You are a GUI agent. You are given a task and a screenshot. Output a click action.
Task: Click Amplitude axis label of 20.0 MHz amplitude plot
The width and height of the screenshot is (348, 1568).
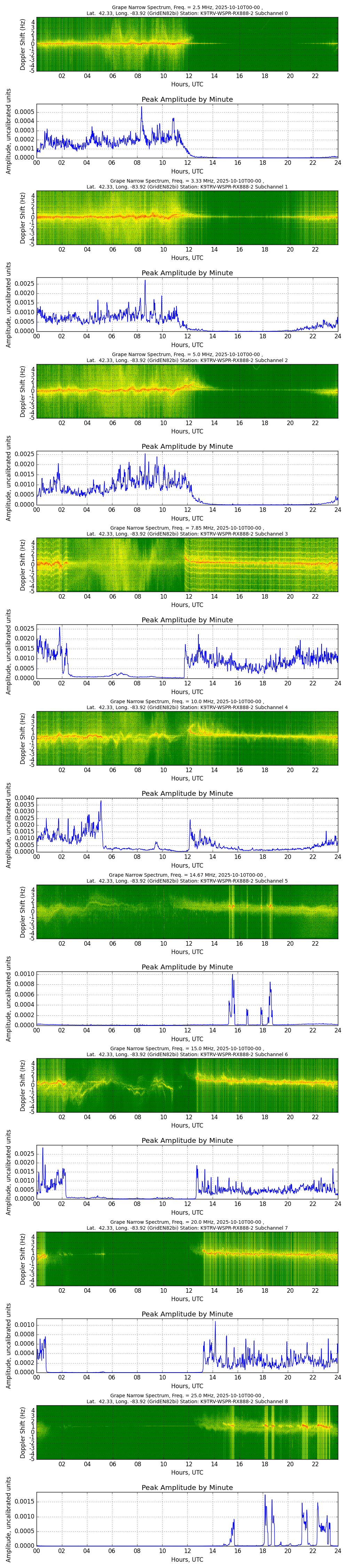click(x=9, y=1346)
